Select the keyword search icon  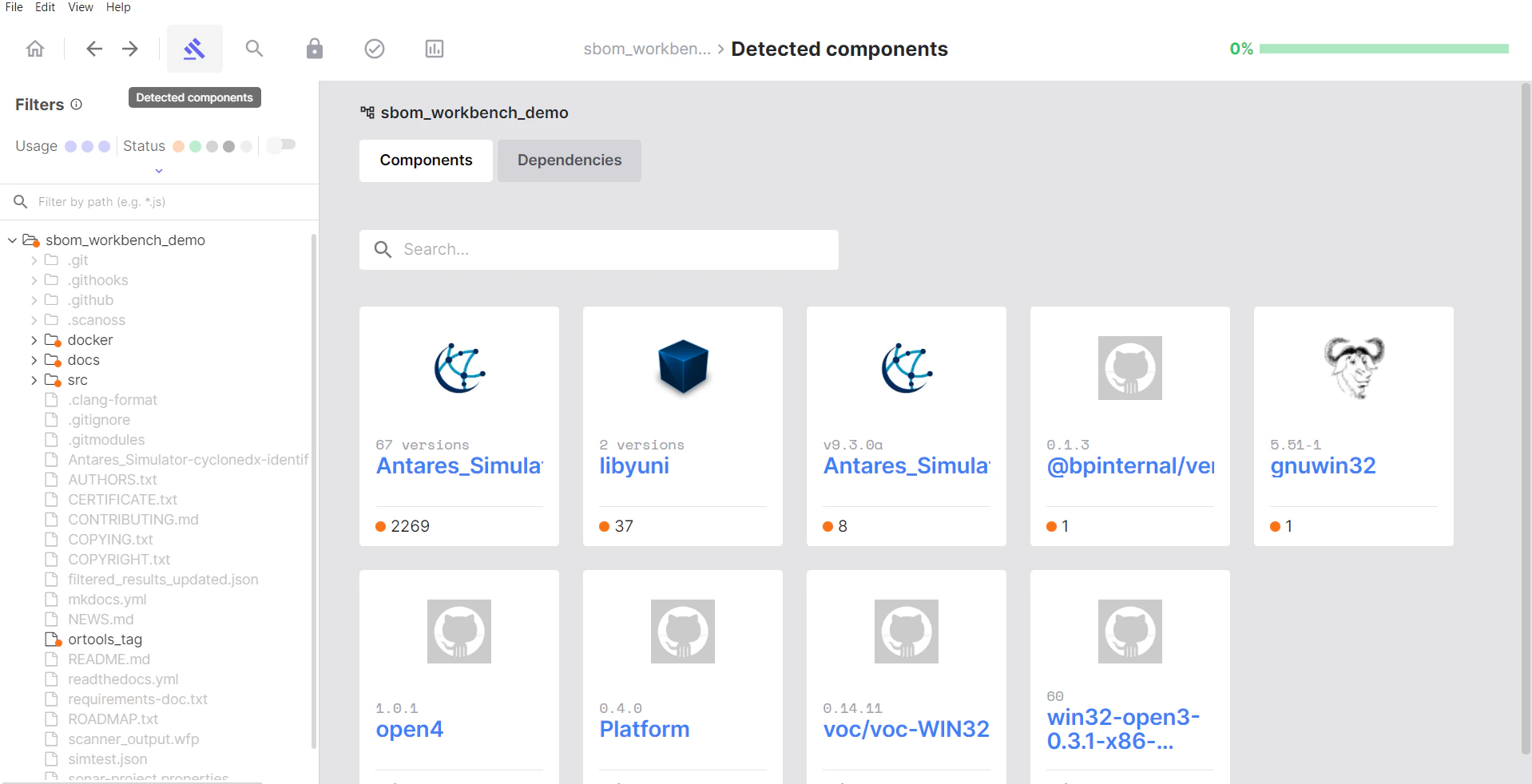254,49
